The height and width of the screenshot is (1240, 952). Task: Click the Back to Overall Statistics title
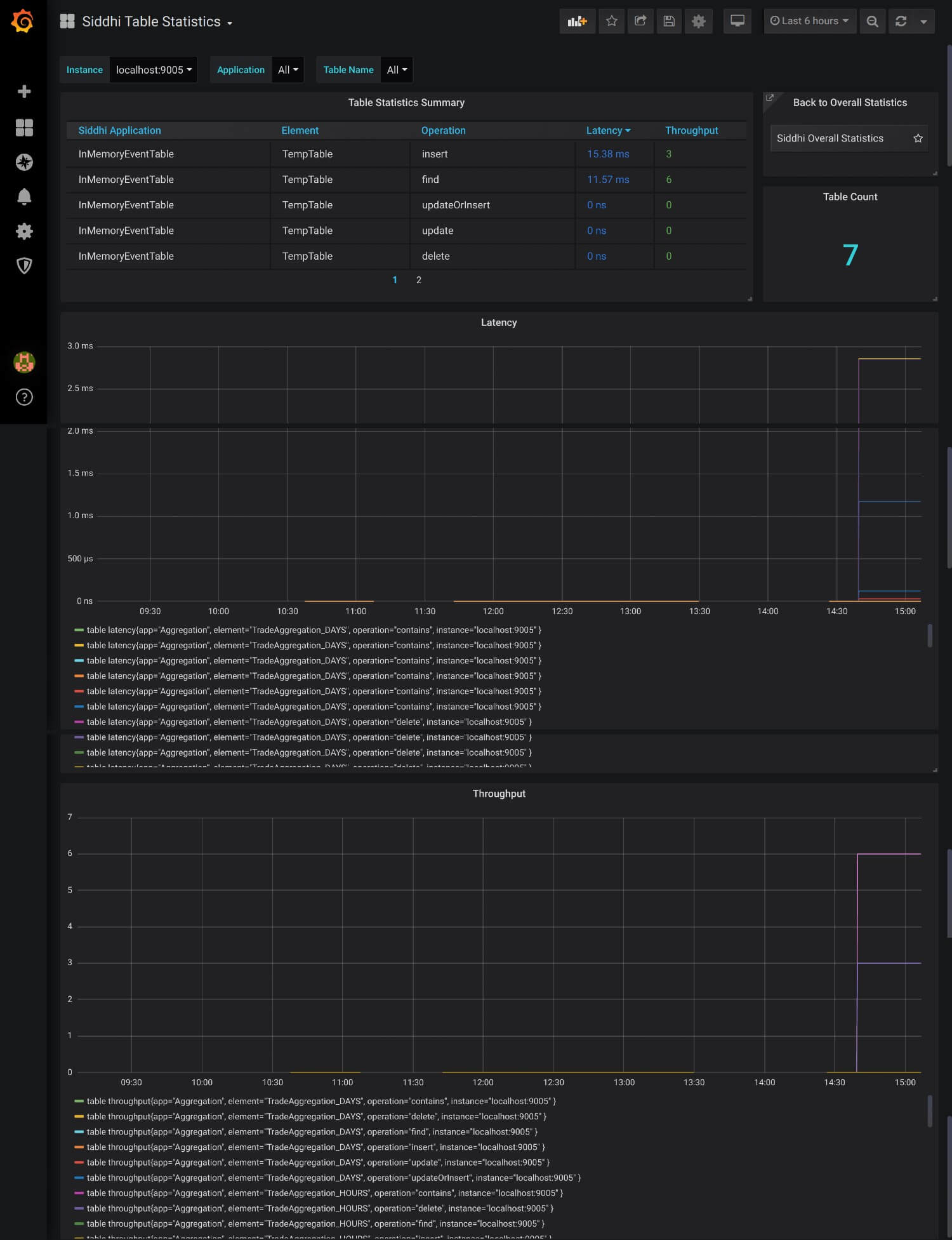(850, 102)
